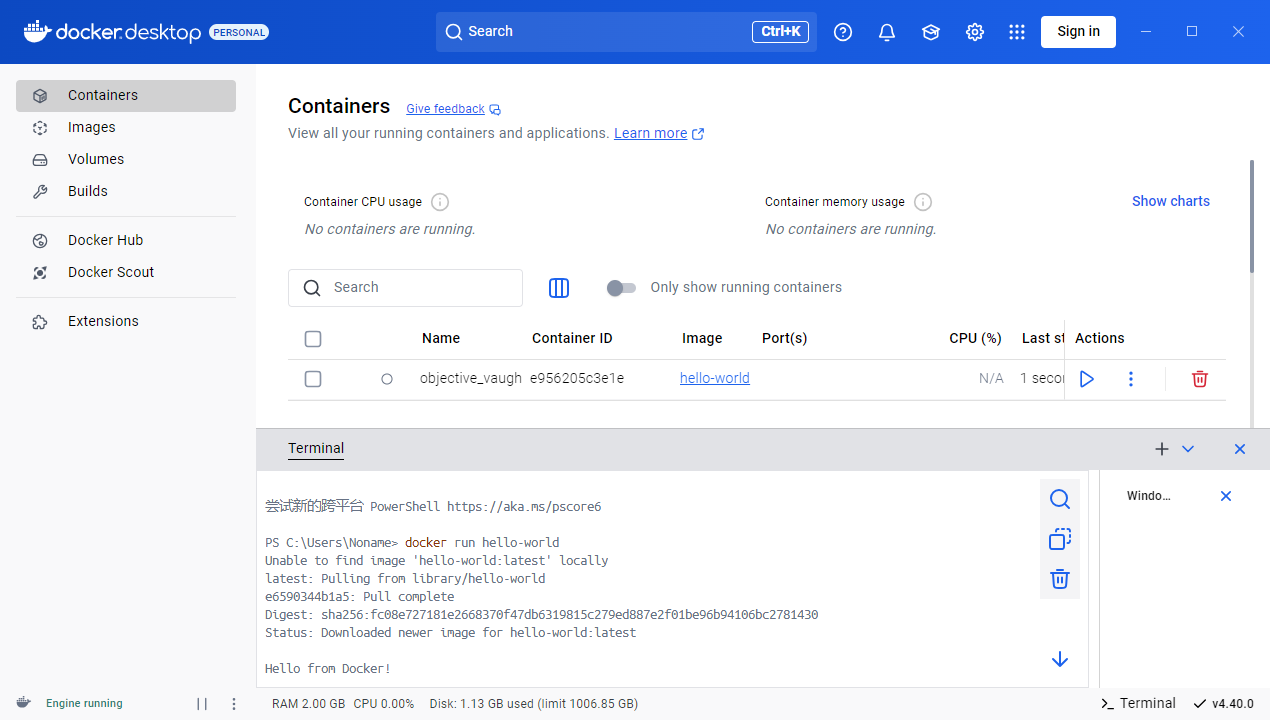Click the Volumes drive icon in sidebar
The height and width of the screenshot is (720, 1270).
coord(40,160)
